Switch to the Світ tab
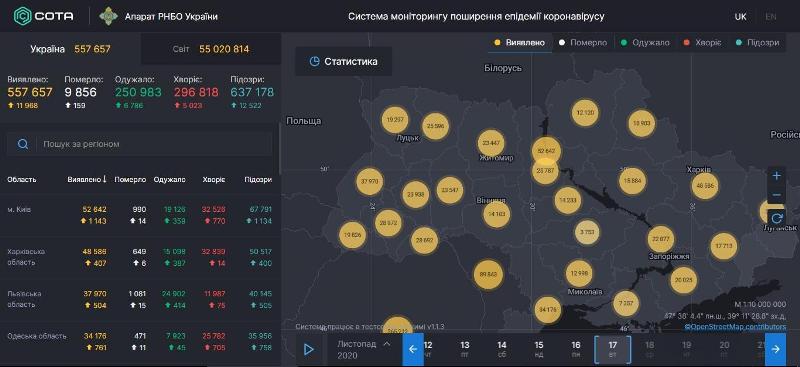Screen dimensions: 800x367 tap(211, 49)
